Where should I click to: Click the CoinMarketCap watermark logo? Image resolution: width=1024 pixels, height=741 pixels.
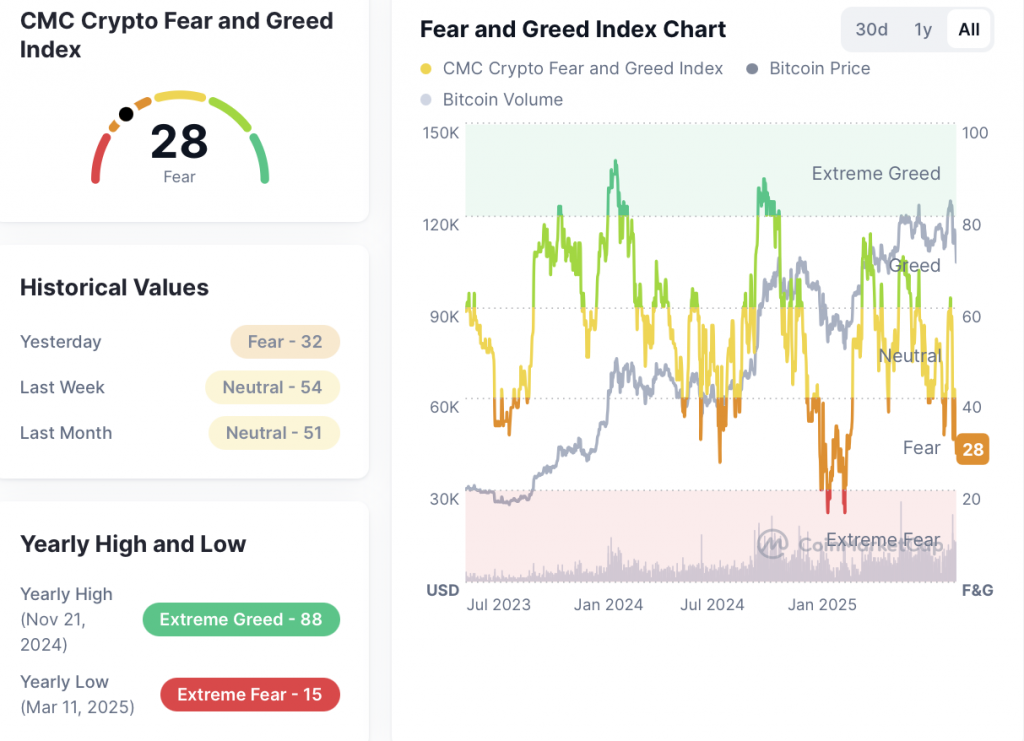point(772,543)
